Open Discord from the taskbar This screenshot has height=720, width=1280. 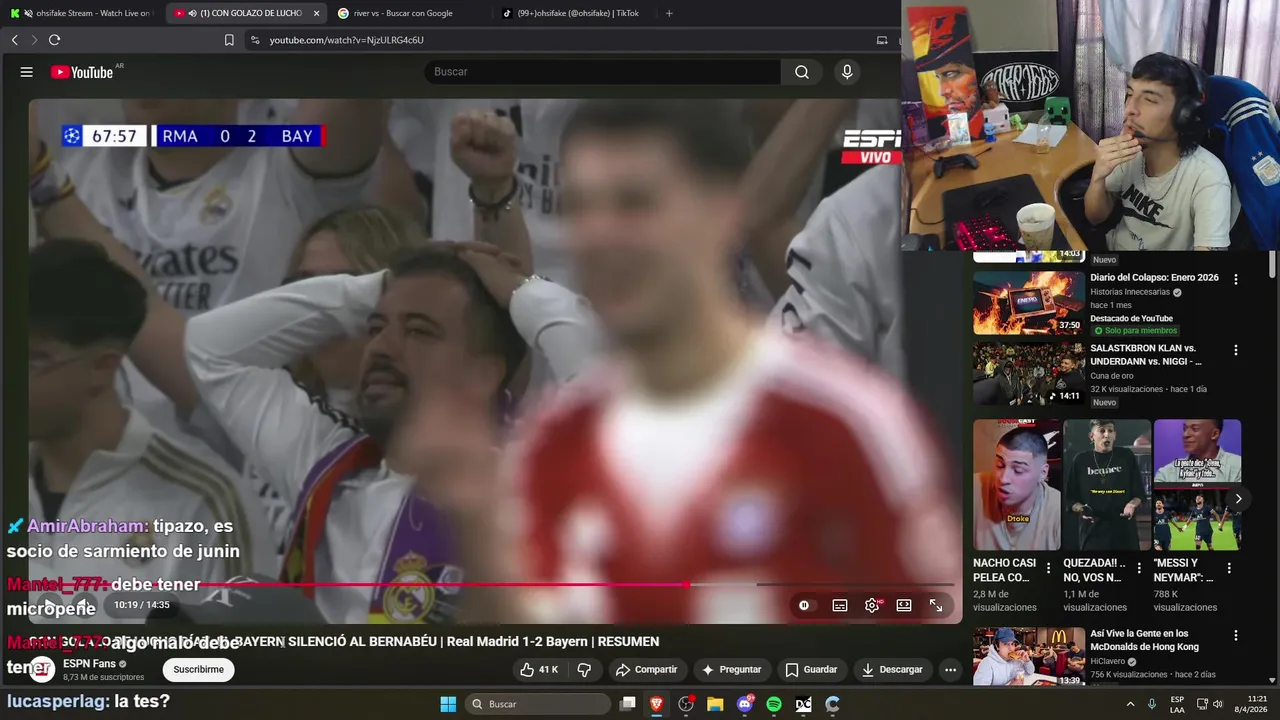[x=745, y=704]
